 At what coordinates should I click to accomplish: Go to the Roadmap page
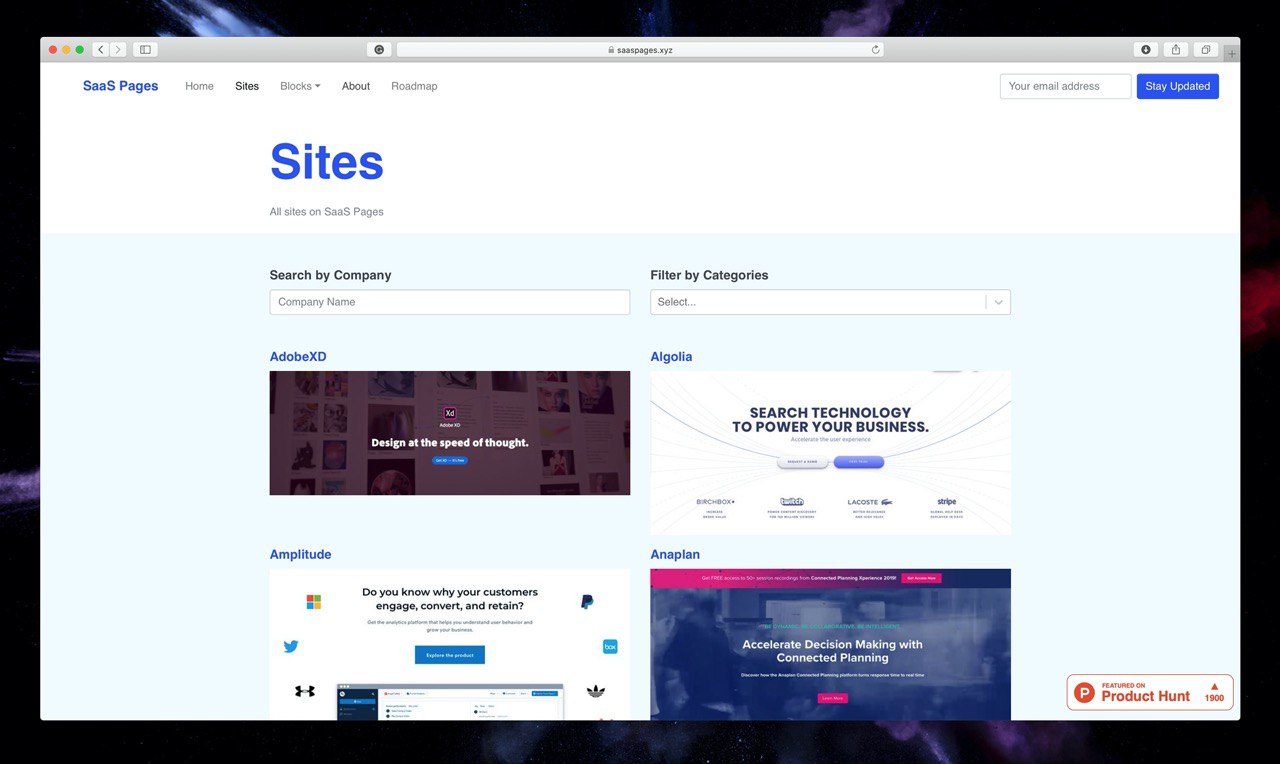pos(414,86)
